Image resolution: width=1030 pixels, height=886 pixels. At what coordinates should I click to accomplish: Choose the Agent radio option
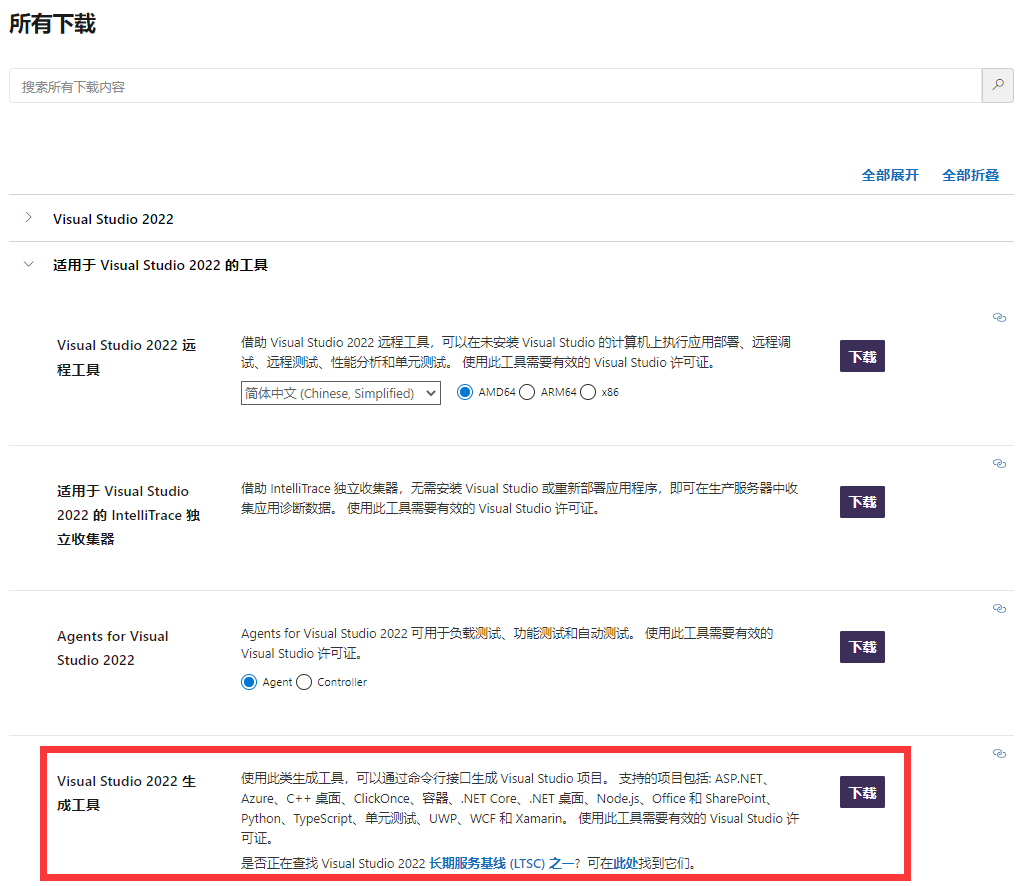click(248, 682)
